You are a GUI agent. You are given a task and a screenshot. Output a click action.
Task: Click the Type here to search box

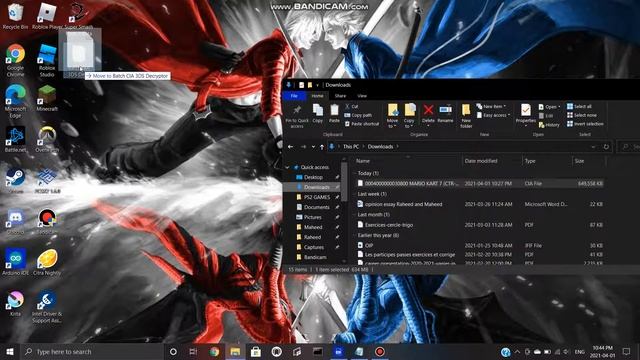click(x=92, y=351)
